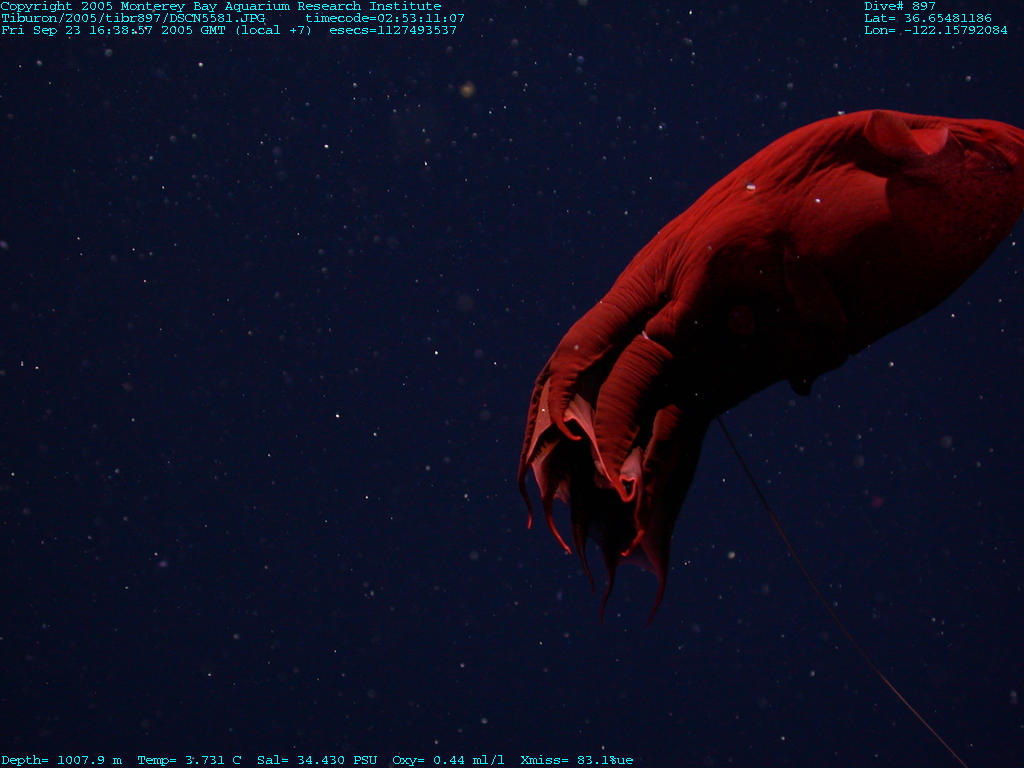Click the Temp= 3.731 C reading

[x=189, y=760]
